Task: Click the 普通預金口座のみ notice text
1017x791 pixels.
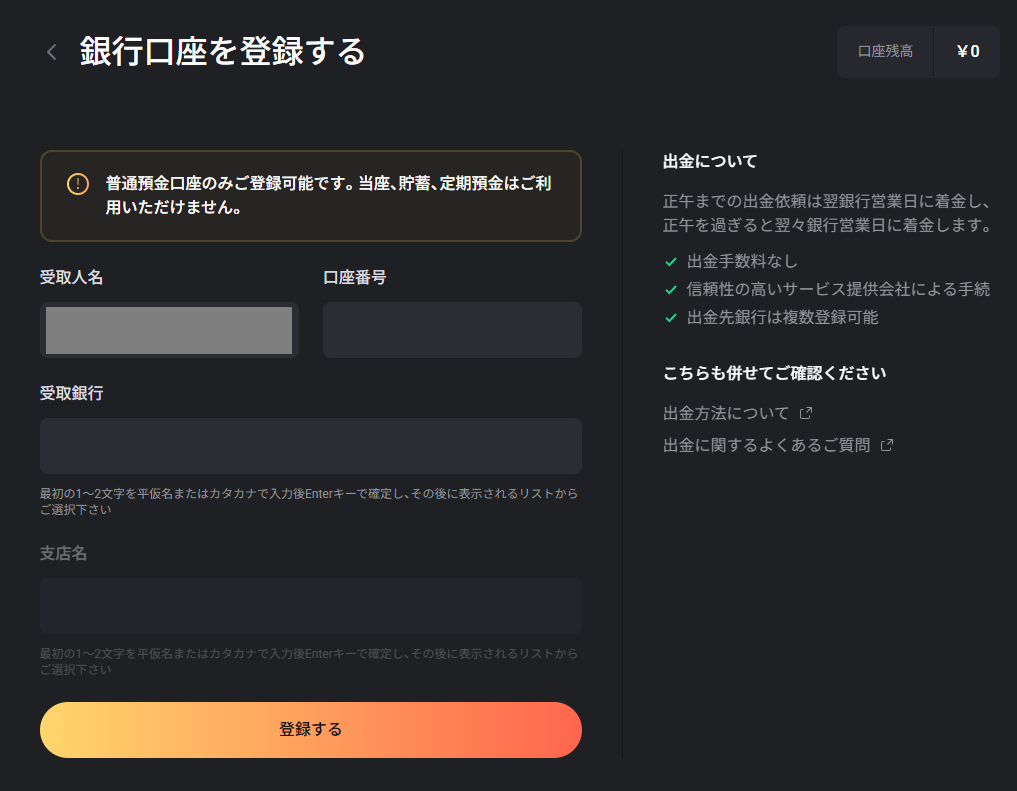Action: point(328,195)
